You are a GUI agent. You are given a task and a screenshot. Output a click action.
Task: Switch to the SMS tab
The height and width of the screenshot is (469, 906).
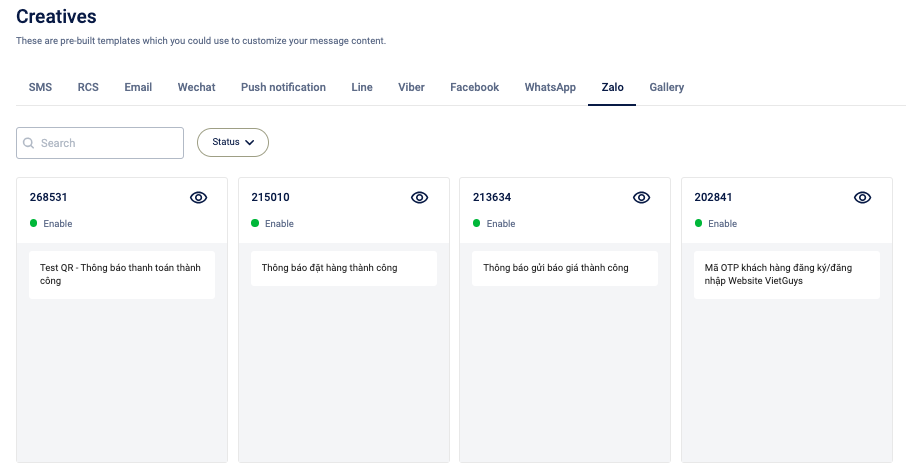pyautogui.click(x=40, y=87)
